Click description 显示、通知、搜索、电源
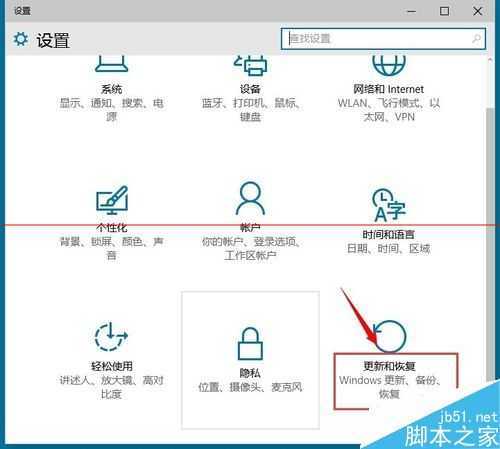This screenshot has height=449, width=500. point(111,110)
